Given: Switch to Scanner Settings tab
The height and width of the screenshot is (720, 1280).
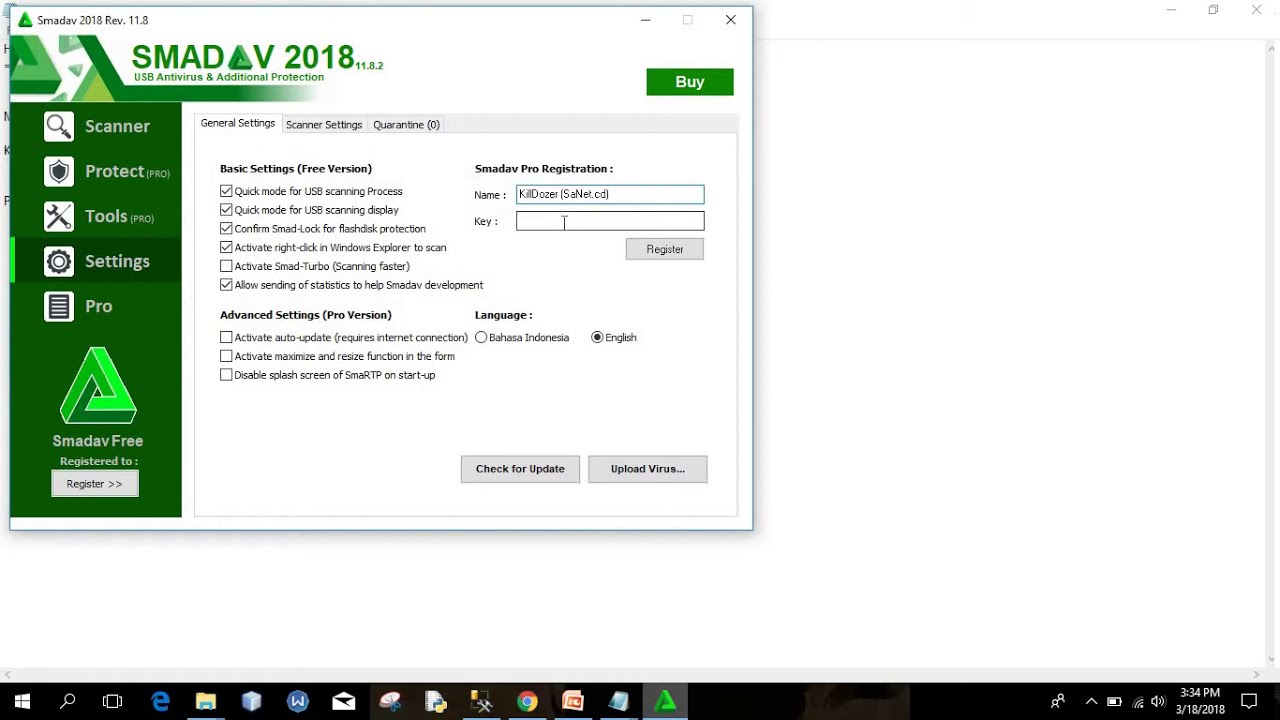Looking at the screenshot, I should click(324, 125).
